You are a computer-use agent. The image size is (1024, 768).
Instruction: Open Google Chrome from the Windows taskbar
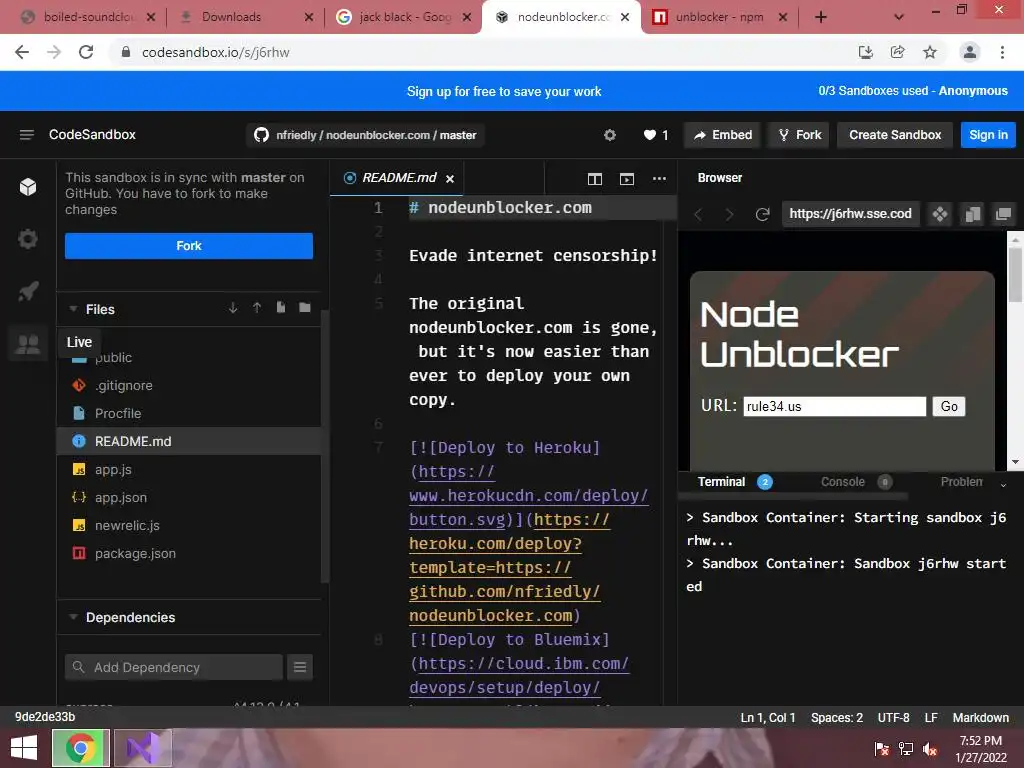coord(80,748)
